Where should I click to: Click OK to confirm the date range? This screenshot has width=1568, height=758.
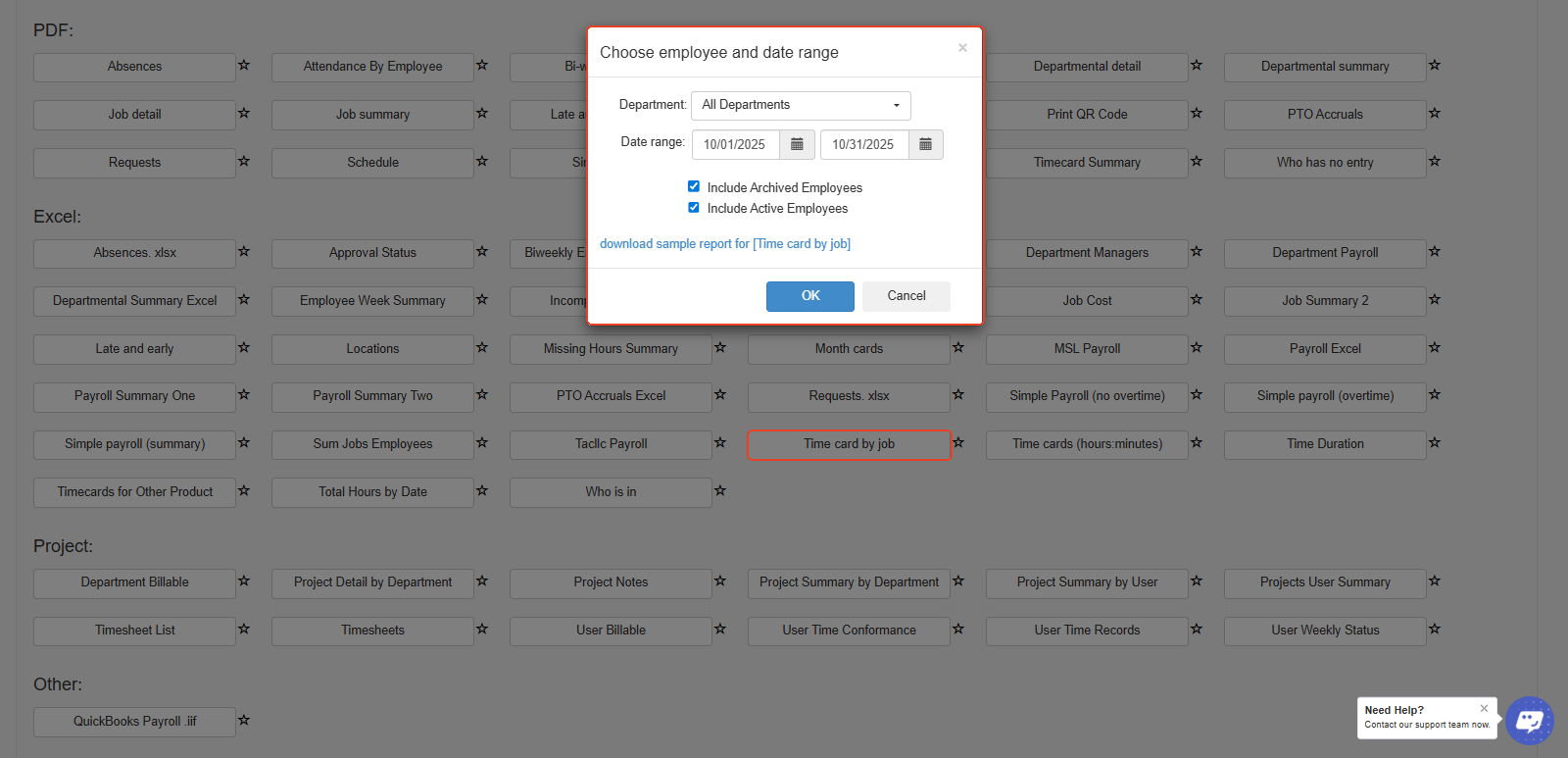[x=809, y=296]
